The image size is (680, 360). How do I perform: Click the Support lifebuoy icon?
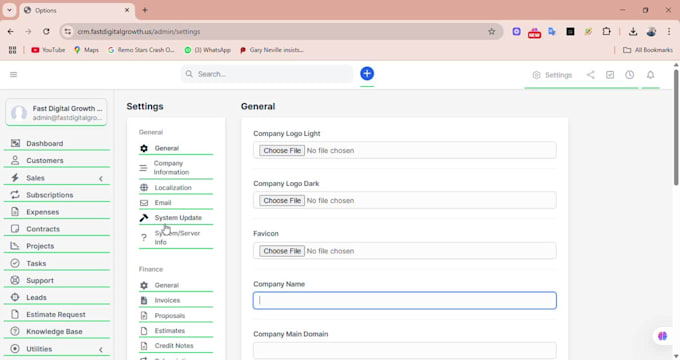pyautogui.click(x=15, y=280)
